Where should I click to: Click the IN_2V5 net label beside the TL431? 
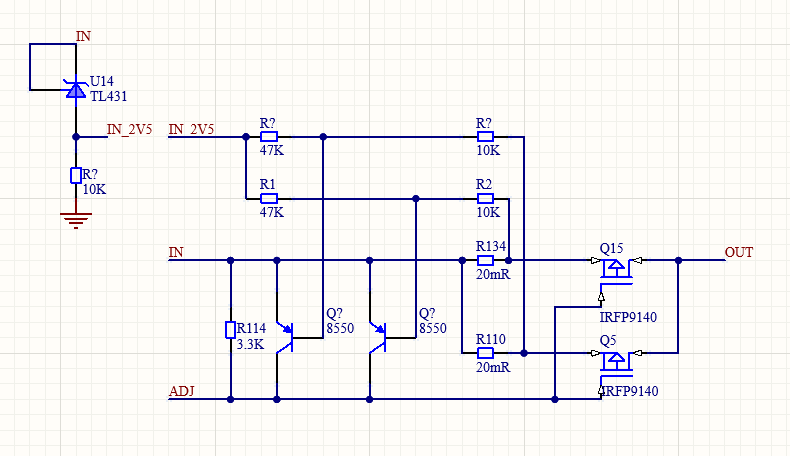(x=129, y=129)
